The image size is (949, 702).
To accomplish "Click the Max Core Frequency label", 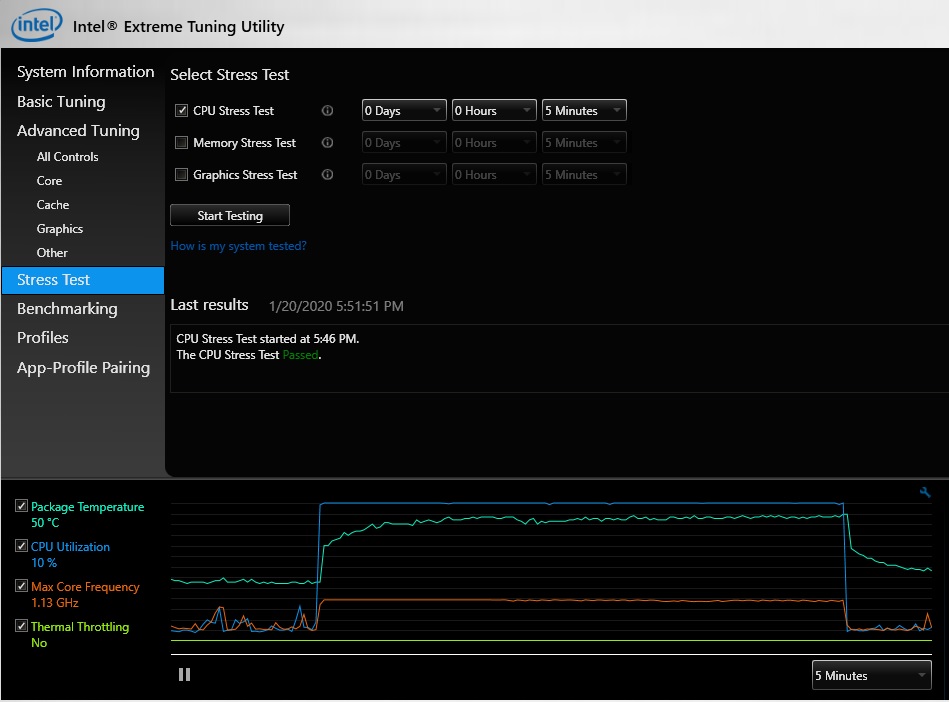I will pos(85,587).
